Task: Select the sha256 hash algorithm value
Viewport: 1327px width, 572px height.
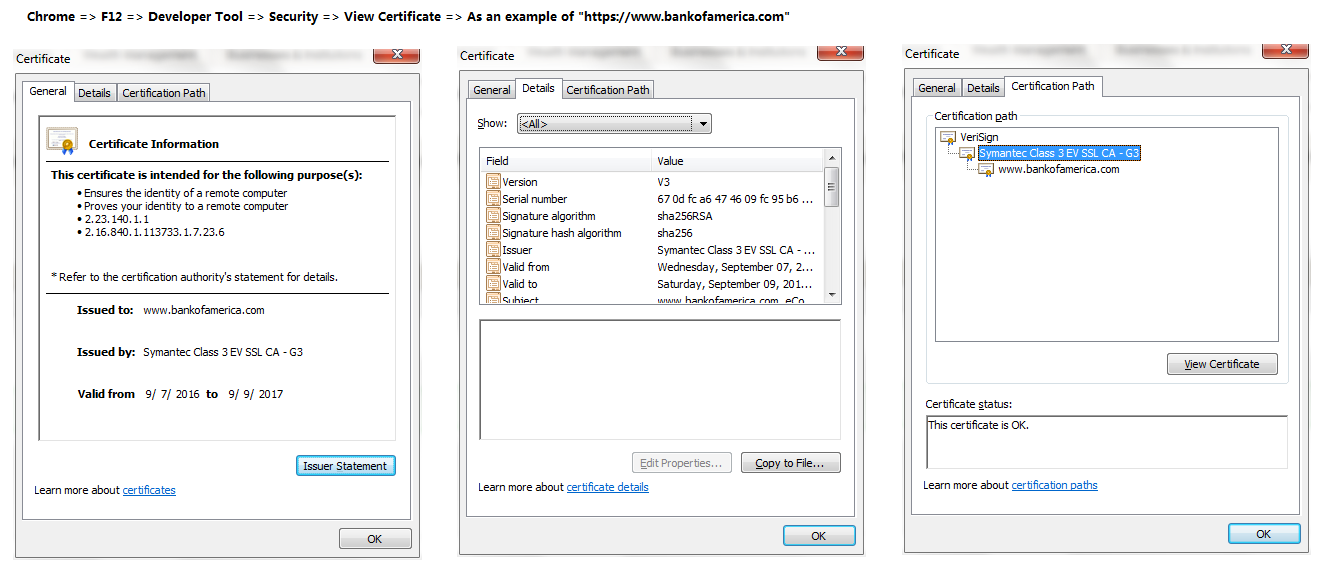Action: pyautogui.click(x=675, y=233)
